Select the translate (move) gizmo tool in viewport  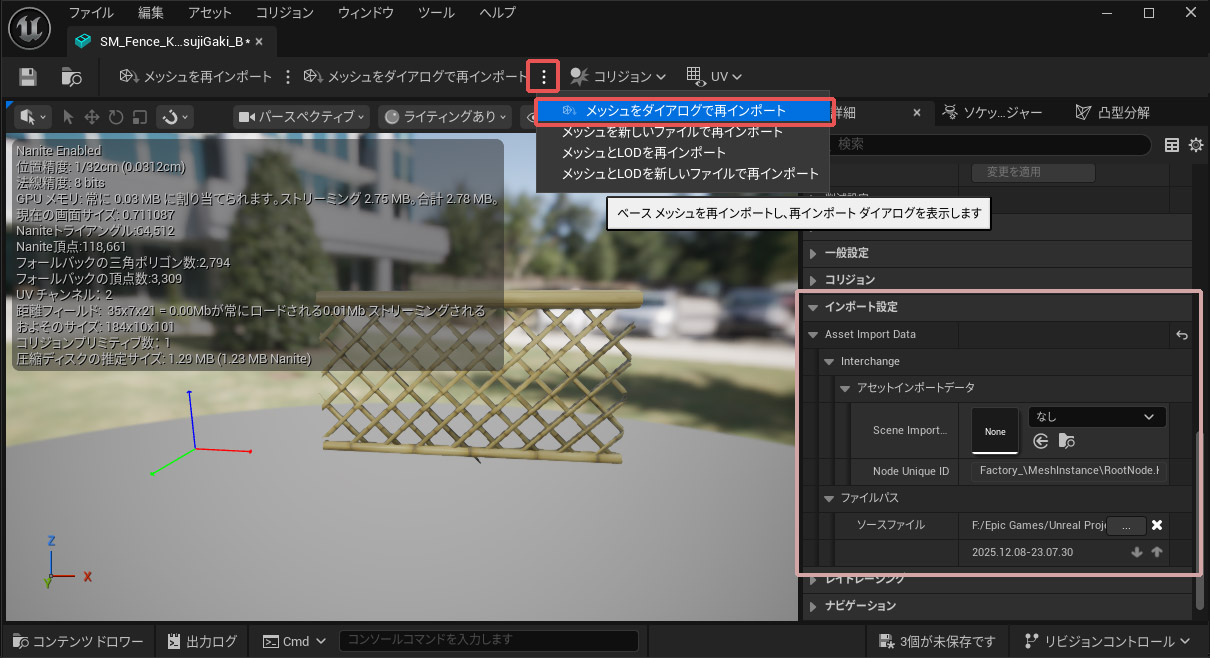coord(92,117)
